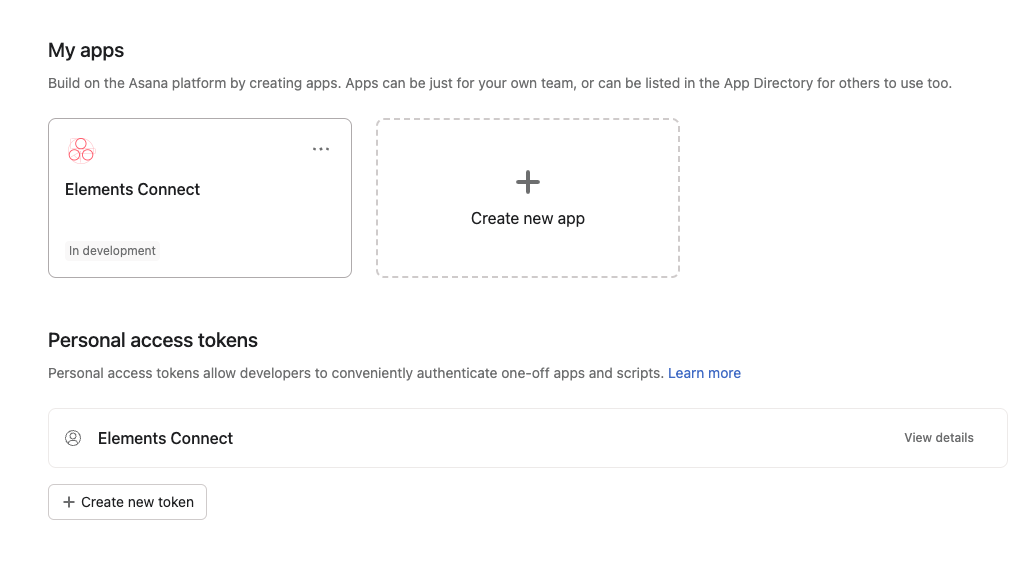Click the My apps description paragraph

tap(400, 83)
